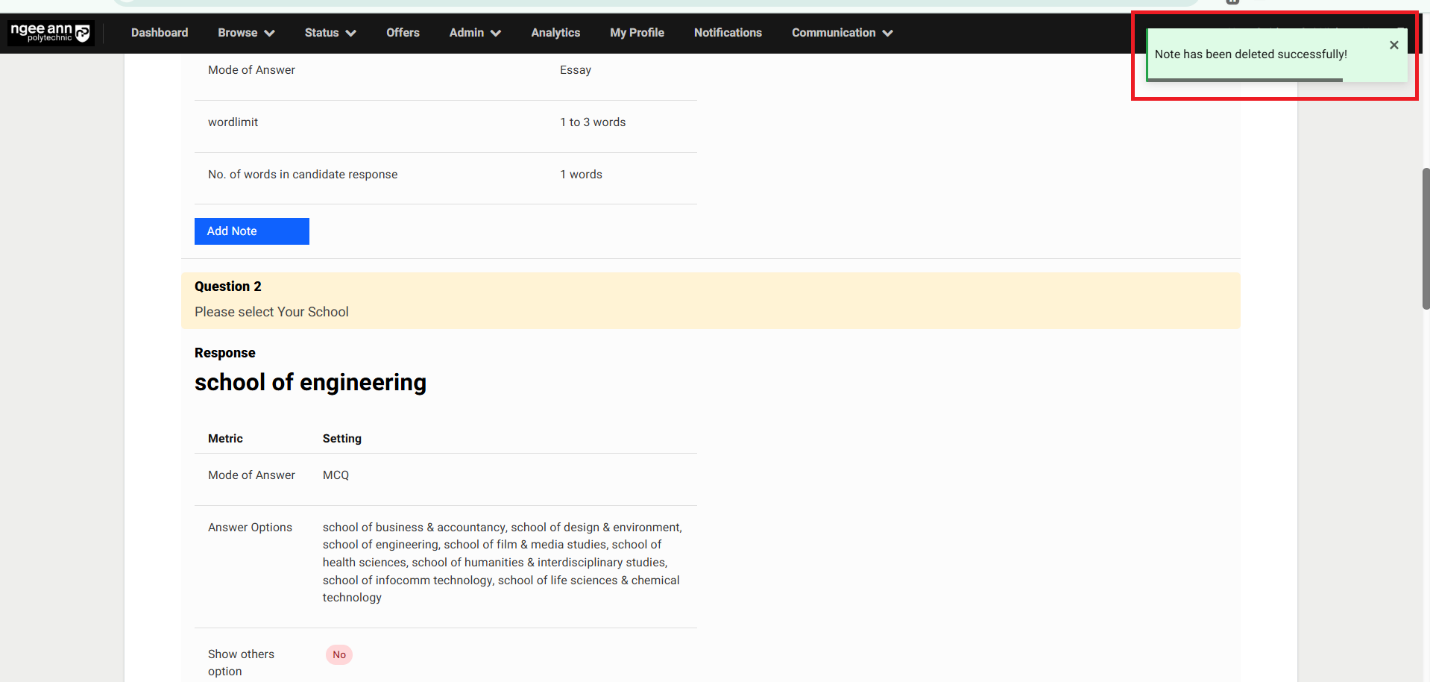1430x682 pixels.
Task: View the Notifications page
Action: click(x=727, y=33)
